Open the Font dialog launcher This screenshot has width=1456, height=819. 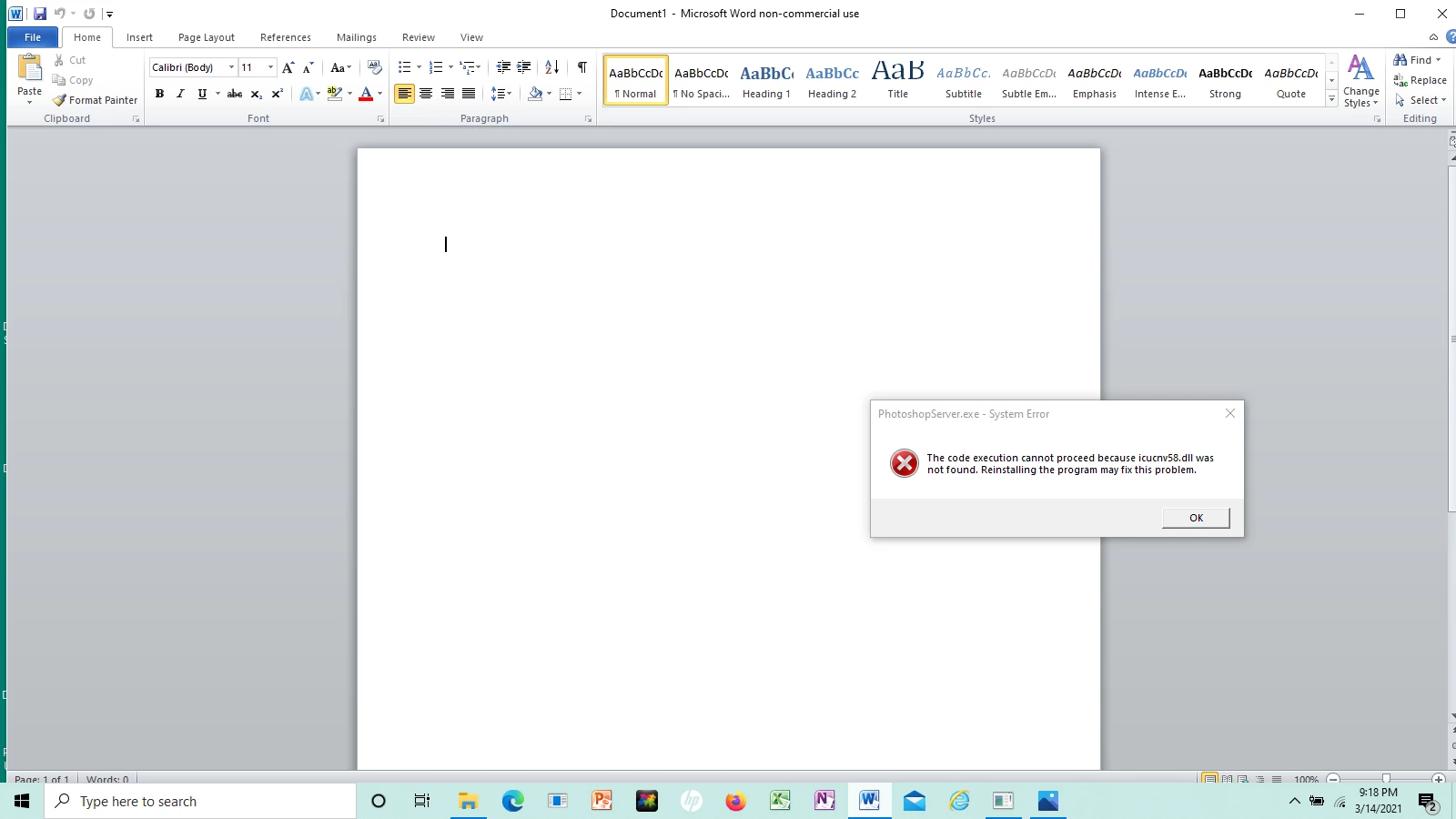[x=380, y=119]
